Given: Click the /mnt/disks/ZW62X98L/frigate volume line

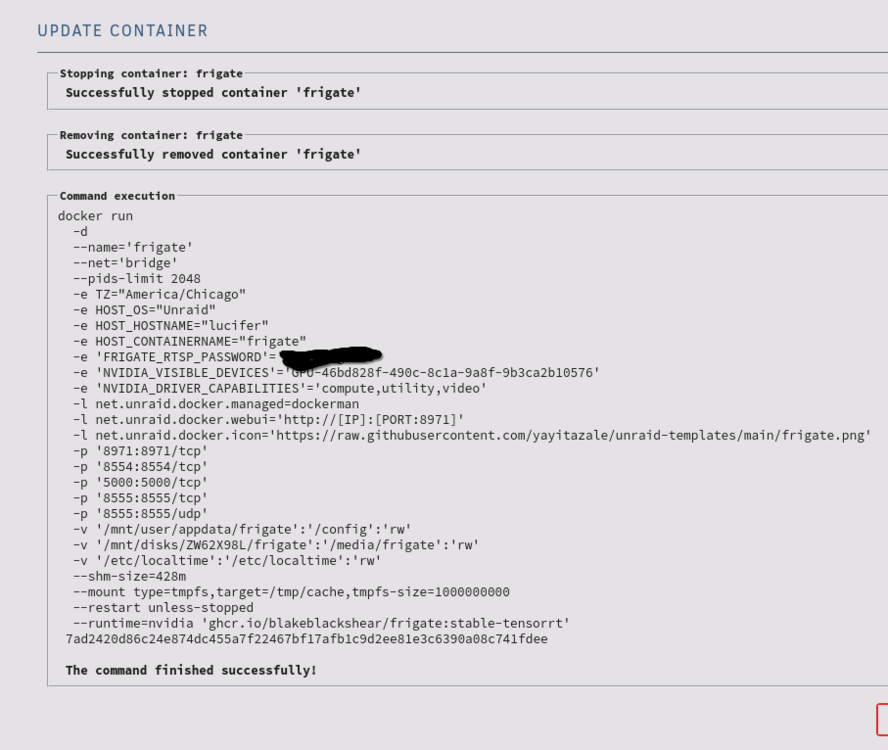Looking at the screenshot, I should click(x=275, y=545).
